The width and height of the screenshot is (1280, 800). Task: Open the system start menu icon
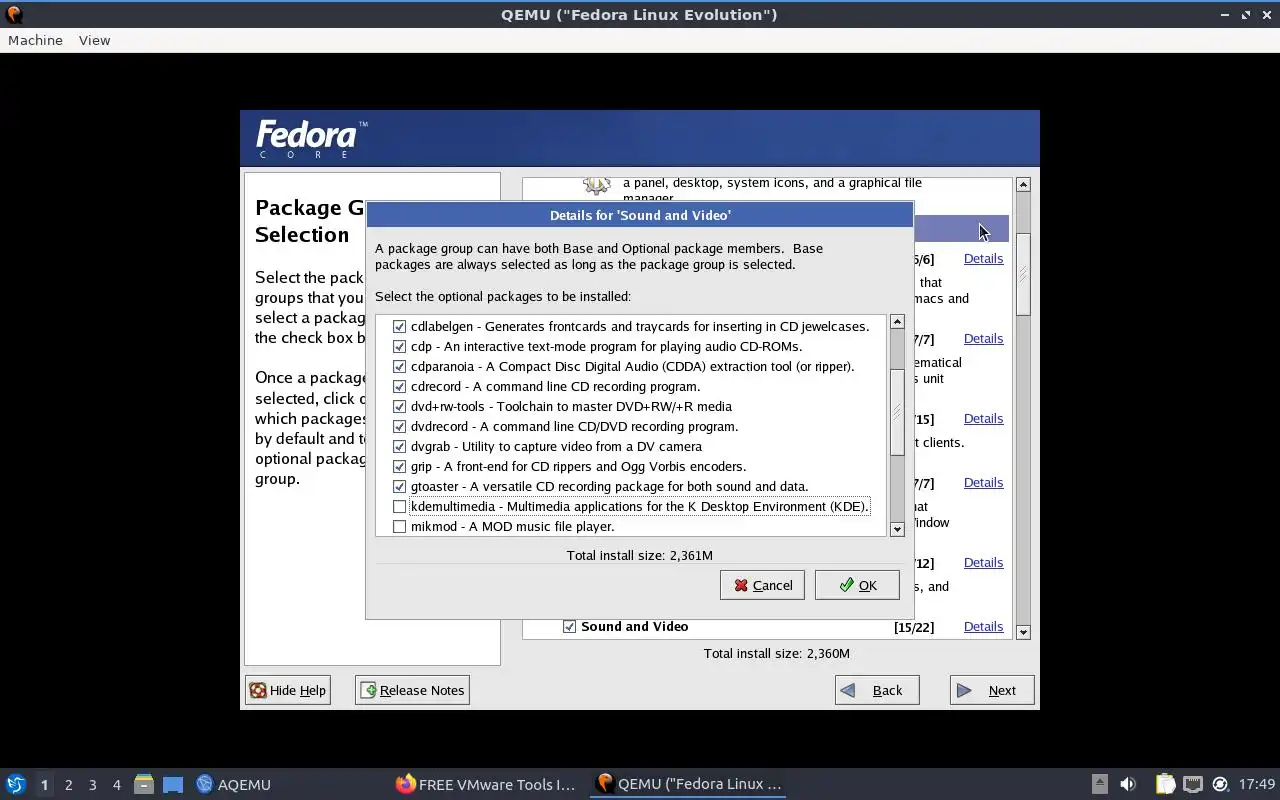click(x=15, y=784)
